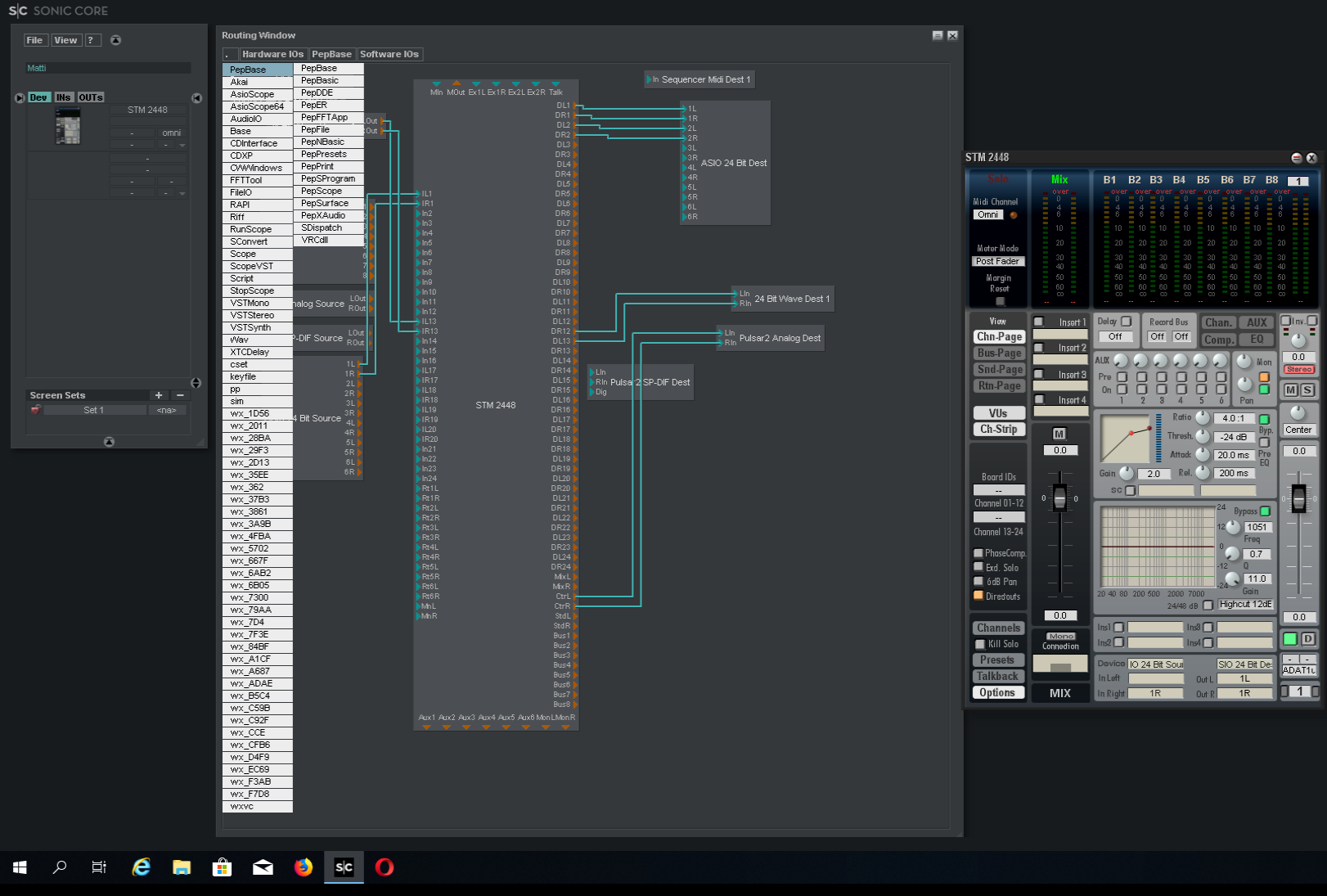Image resolution: width=1327 pixels, height=896 pixels.
Task: Disable the Directouts option
Action: click(978, 596)
